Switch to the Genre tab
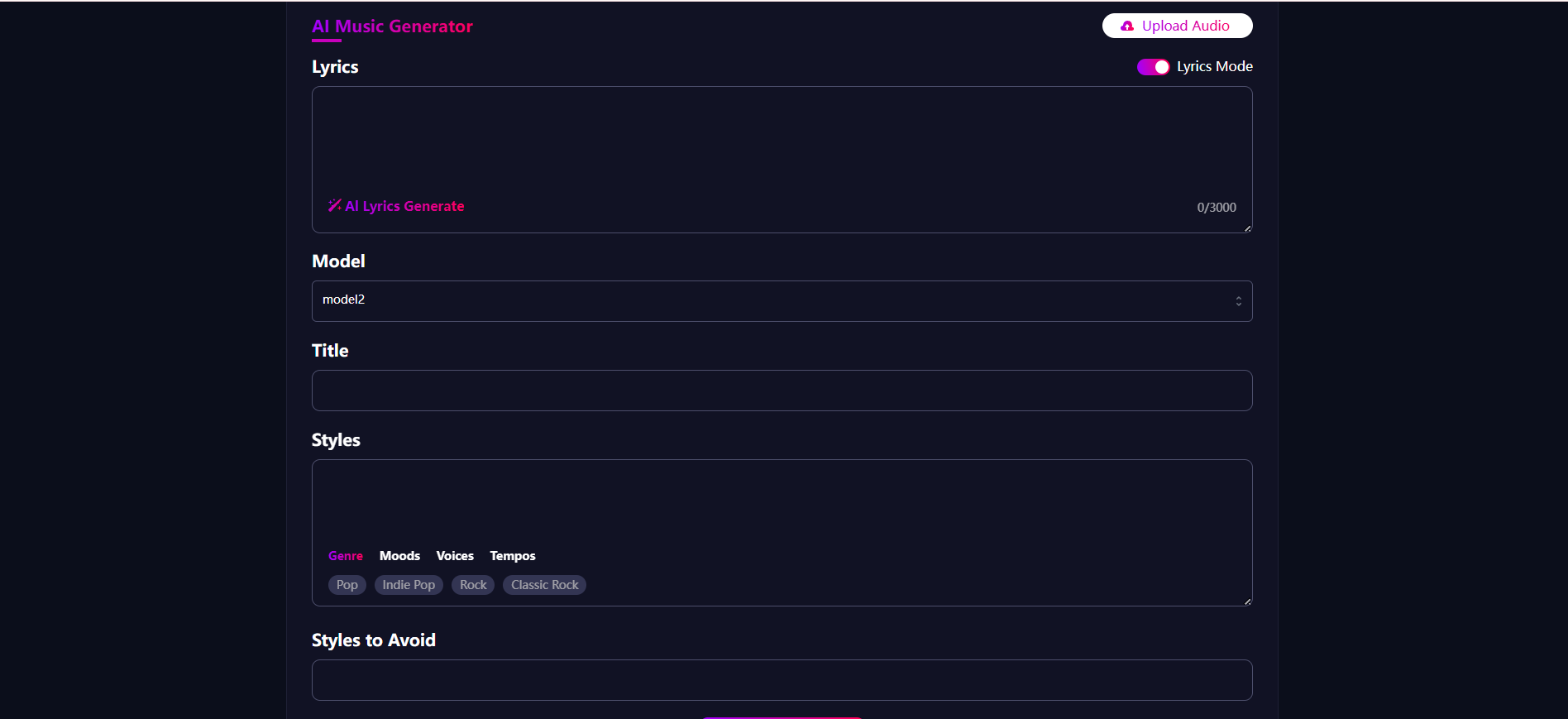The height and width of the screenshot is (719, 1568). [346, 556]
